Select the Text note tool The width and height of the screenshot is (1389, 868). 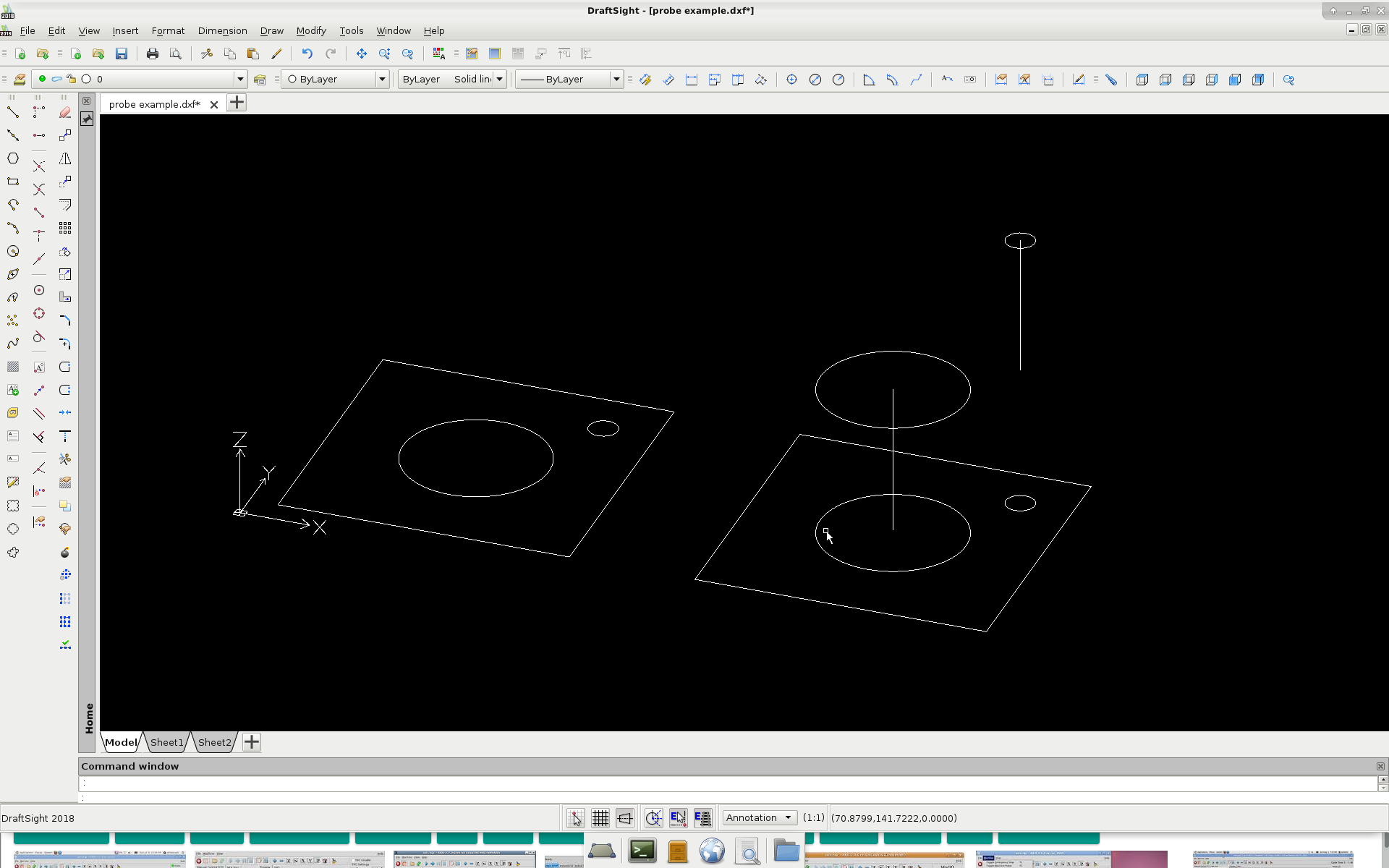13,436
